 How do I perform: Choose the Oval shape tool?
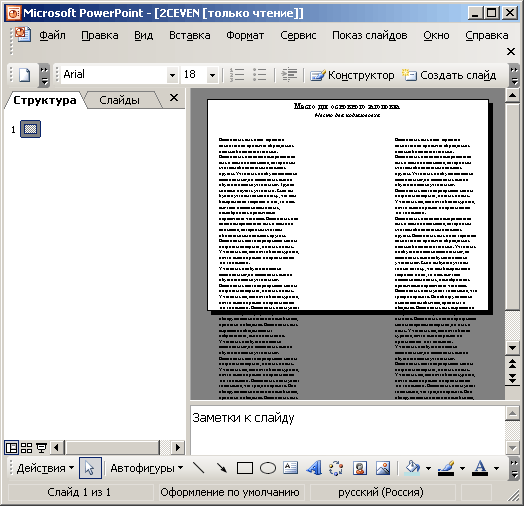pos(268,468)
